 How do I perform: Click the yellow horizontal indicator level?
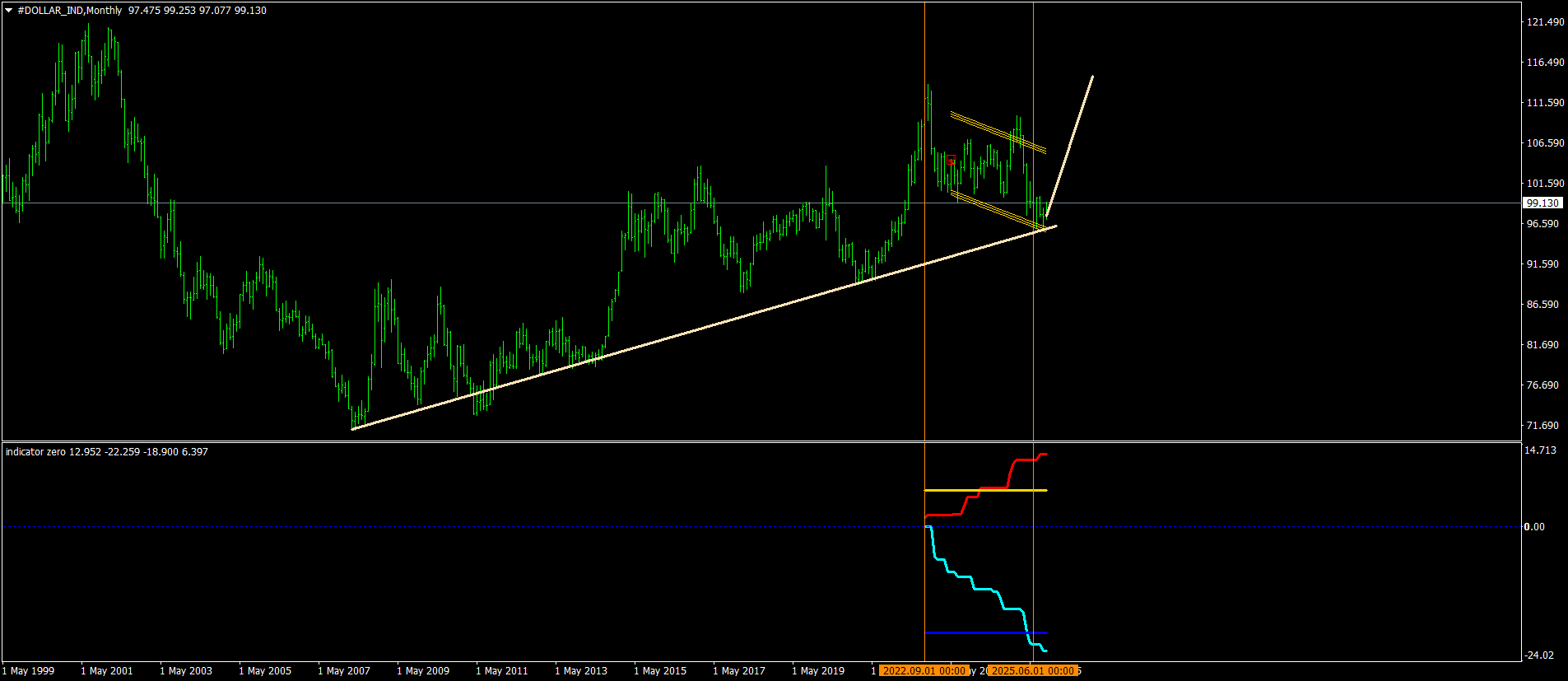click(x=985, y=490)
